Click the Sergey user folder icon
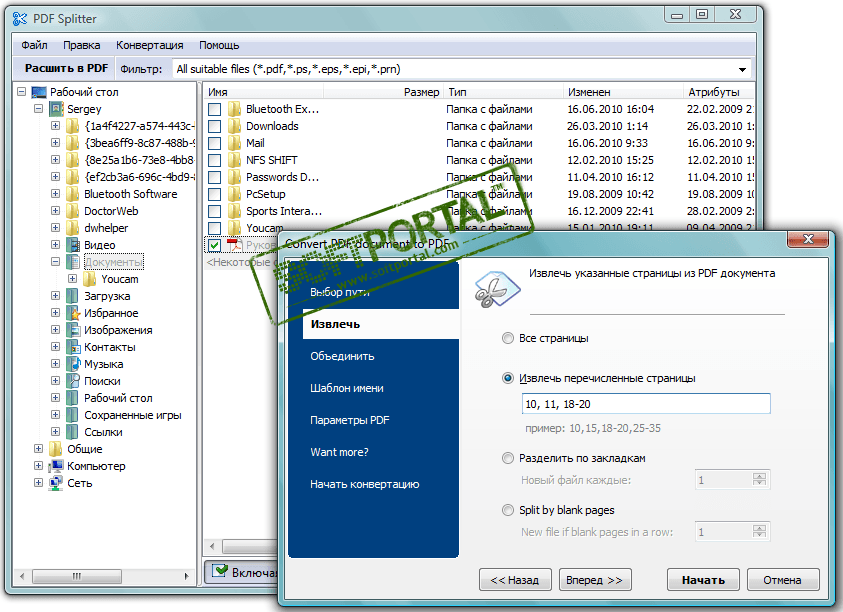The image size is (843, 612). tap(56, 109)
